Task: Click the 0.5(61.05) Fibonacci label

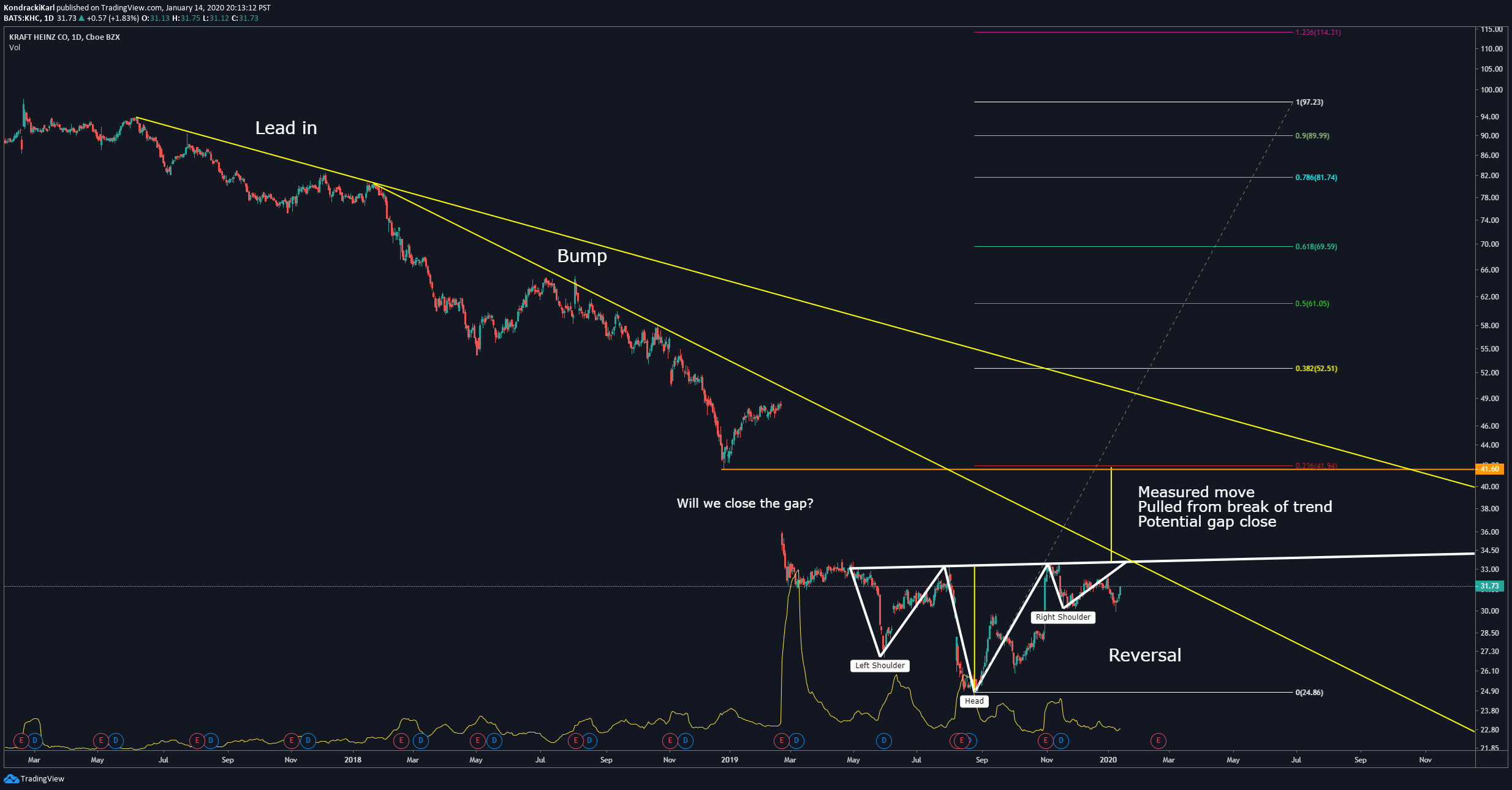Action: [x=1312, y=304]
